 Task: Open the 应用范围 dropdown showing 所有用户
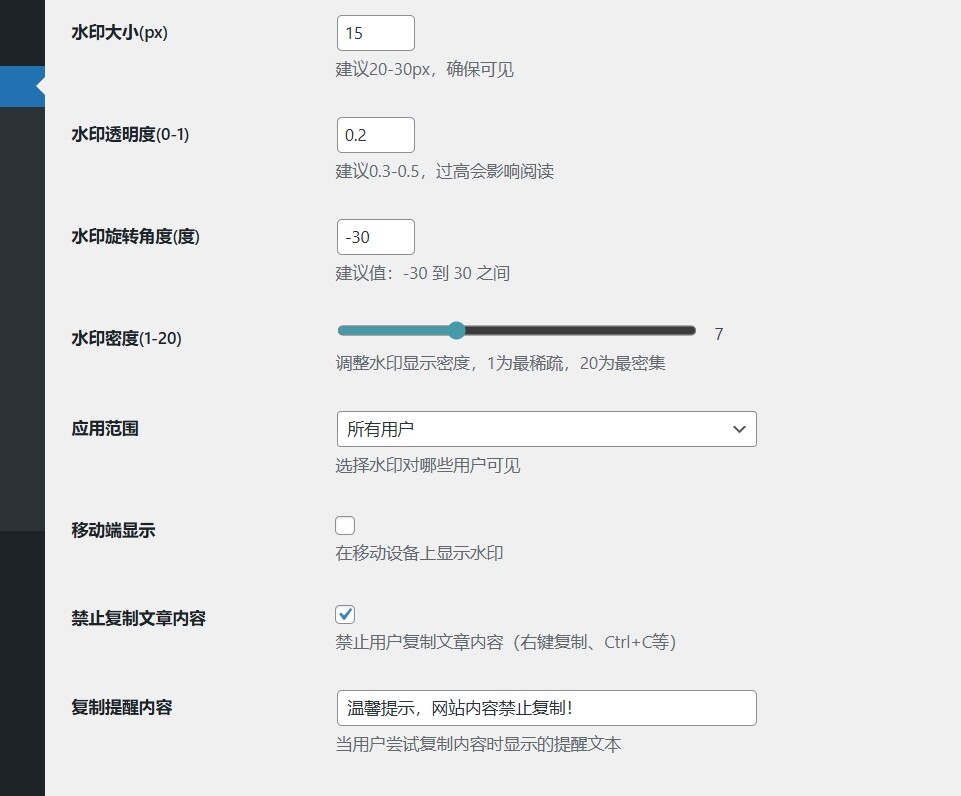[545, 429]
